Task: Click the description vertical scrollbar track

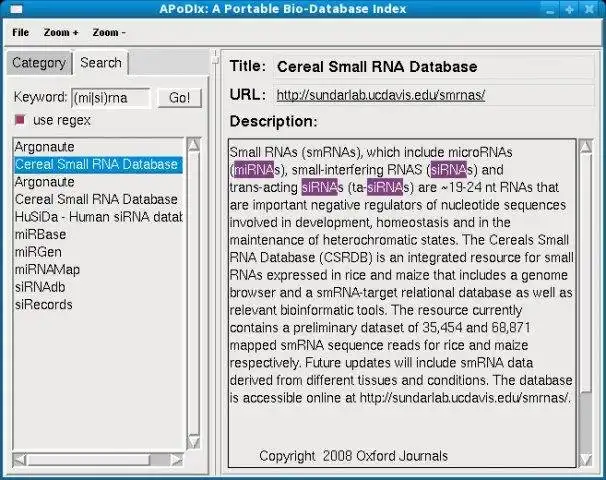Action: (586, 422)
